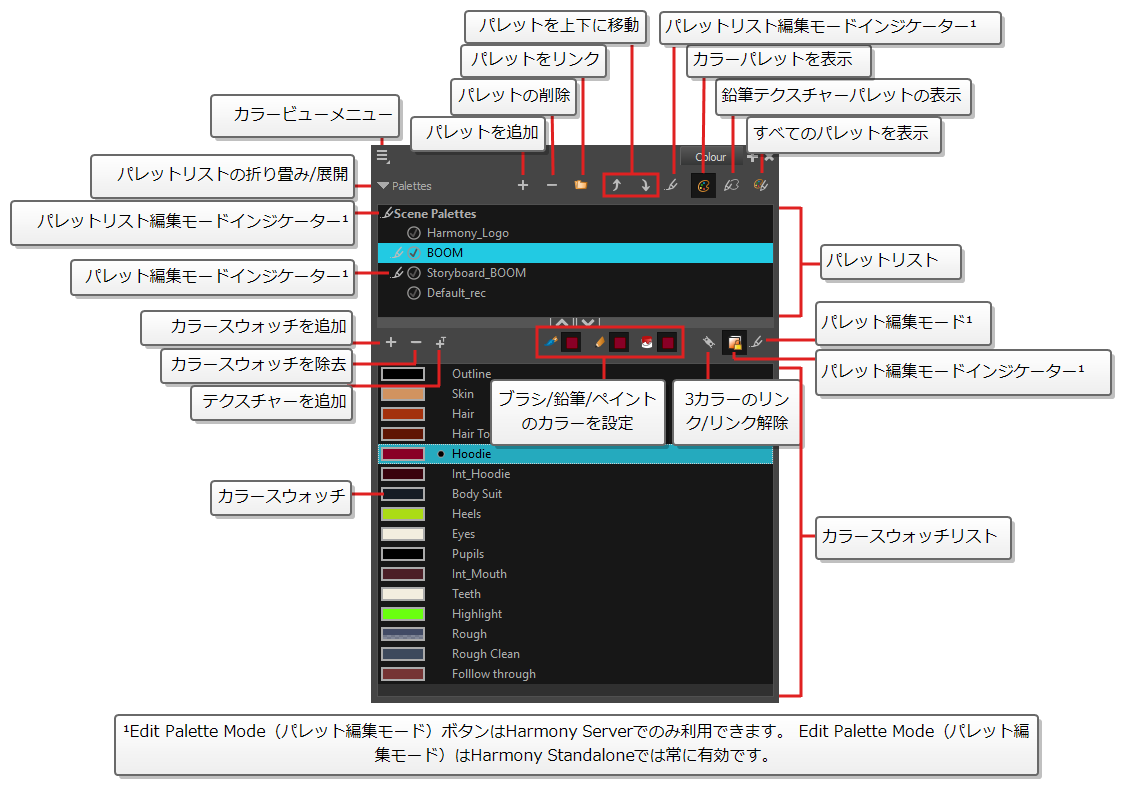The image size is (1127, 791).
Task: Click the palette list edit mode indicator icon
Action: 671,185
